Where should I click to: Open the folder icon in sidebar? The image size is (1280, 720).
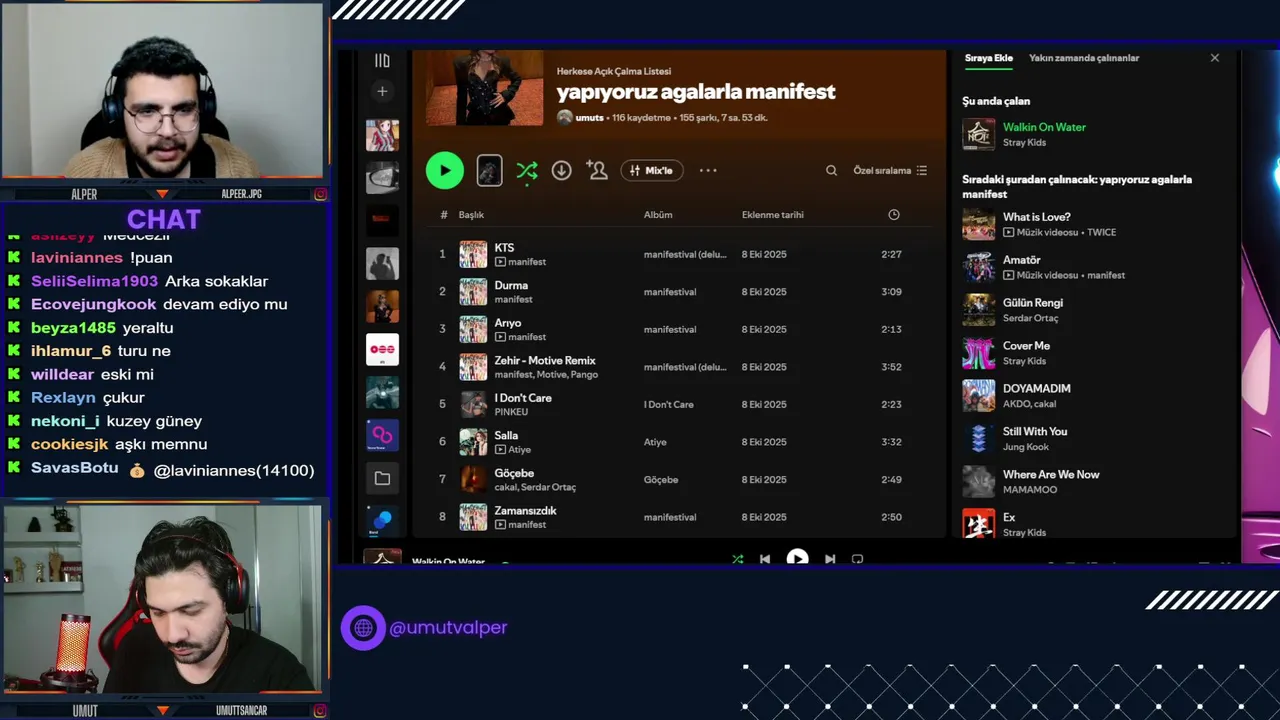point(382,478)
